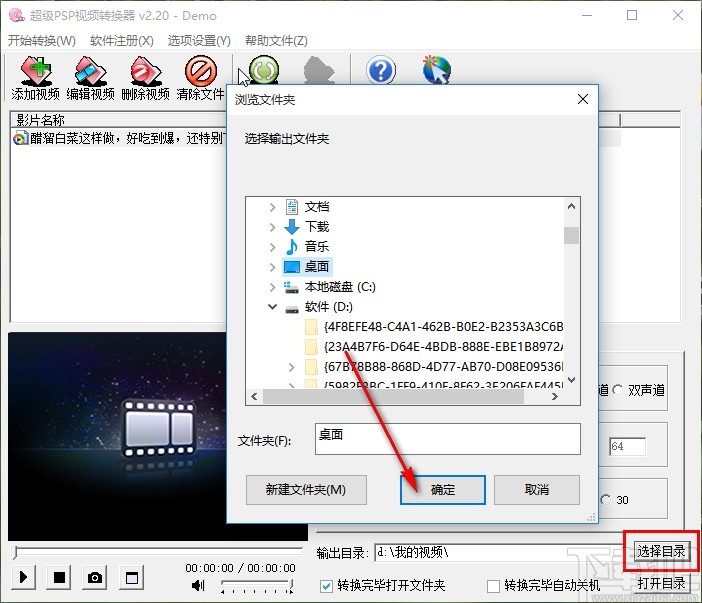Click the Select Directory (选择目录) button
Screen dimensions: 702x603
click(x=661, y=551)
